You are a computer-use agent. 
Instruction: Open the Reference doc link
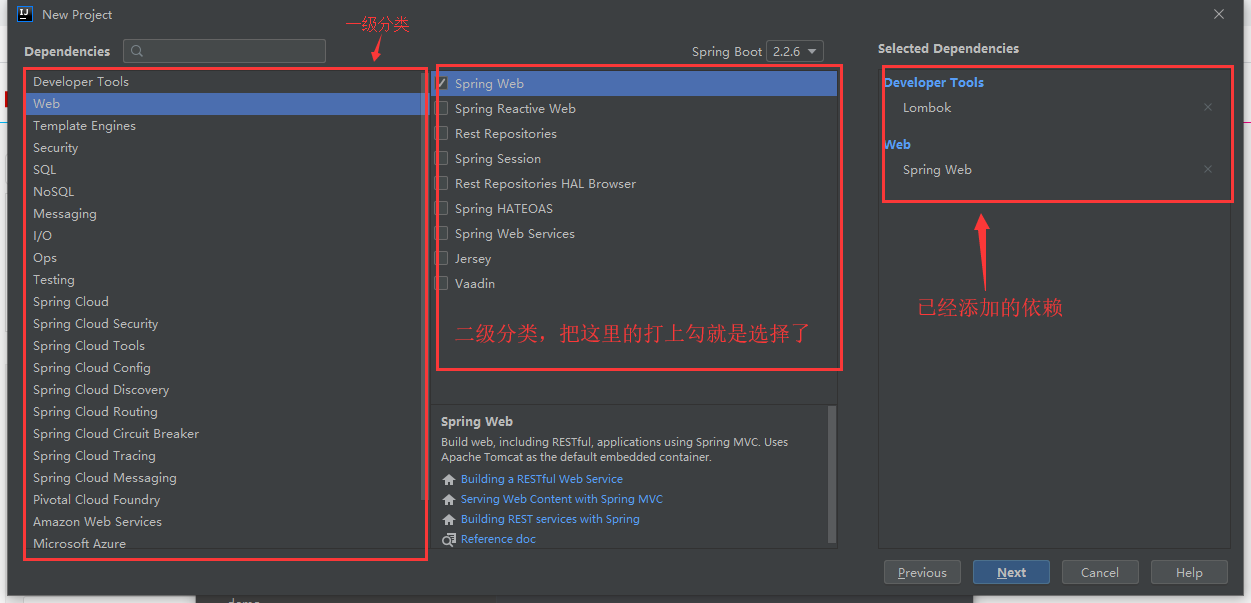pos(498,539)
